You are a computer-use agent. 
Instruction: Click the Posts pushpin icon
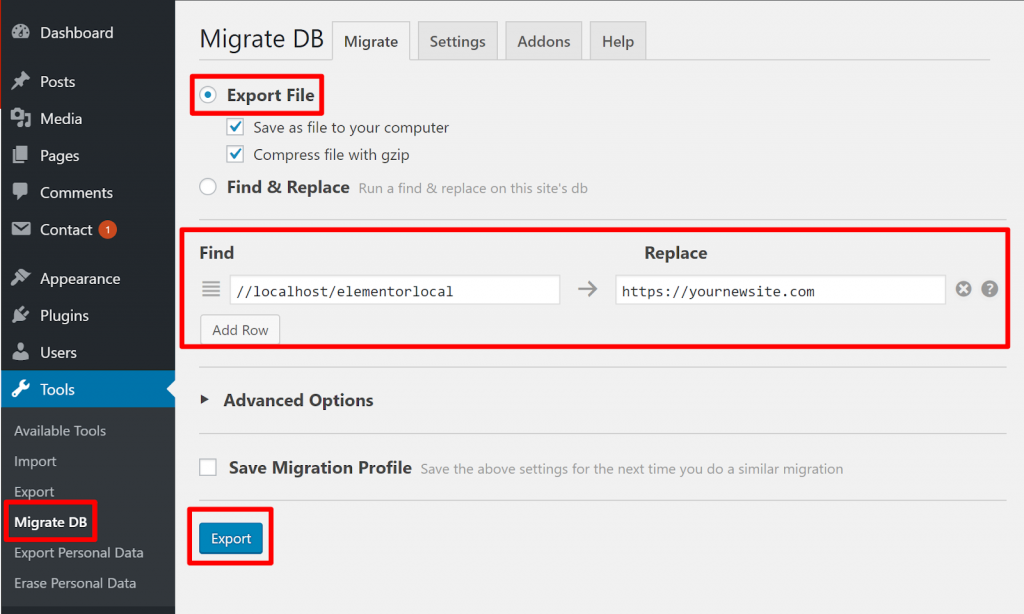[x=20, y=82]
